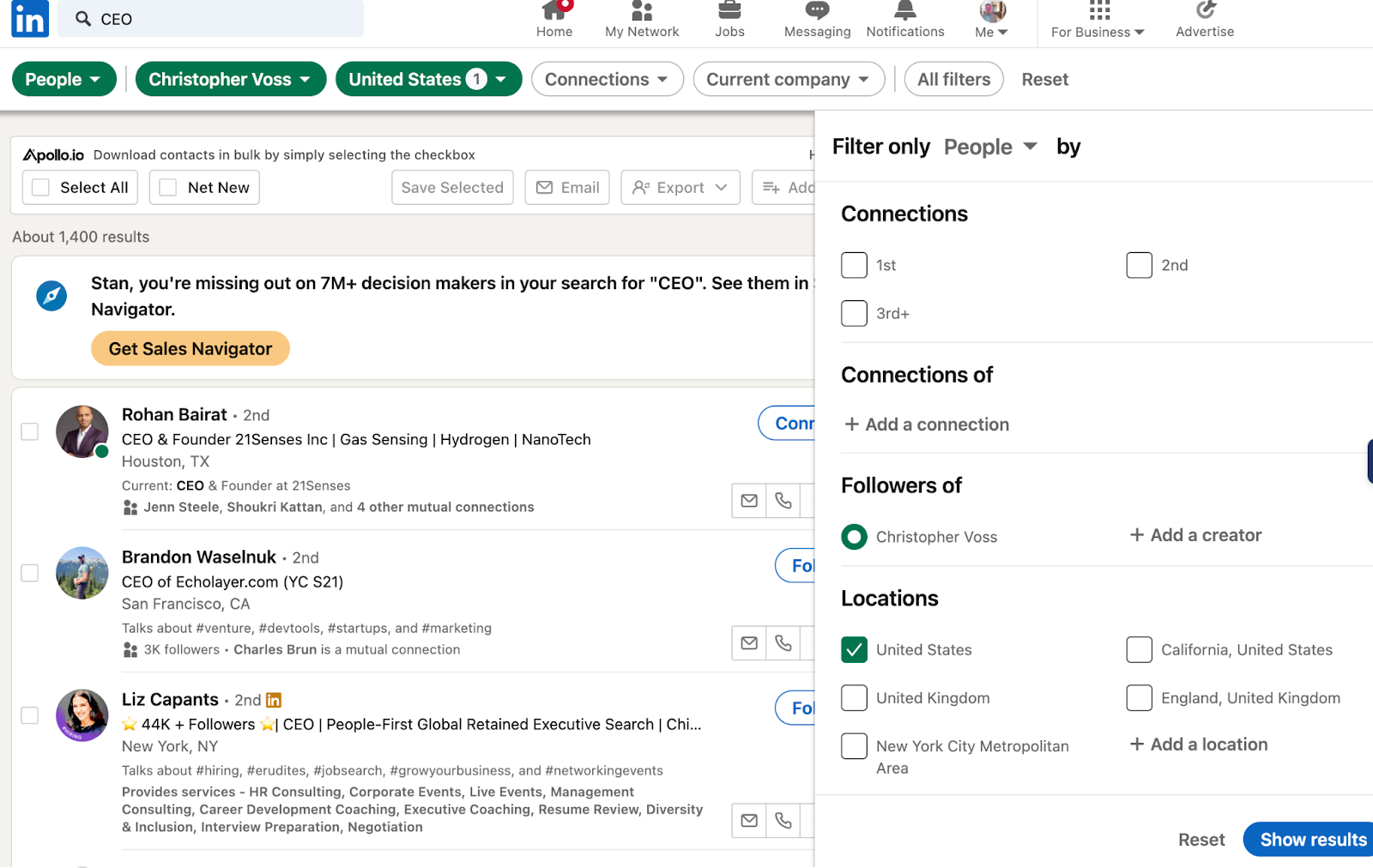1373x868 pixels.
Task: Check New York City Metropolitan Area checkbox
Action: point(854,745)
